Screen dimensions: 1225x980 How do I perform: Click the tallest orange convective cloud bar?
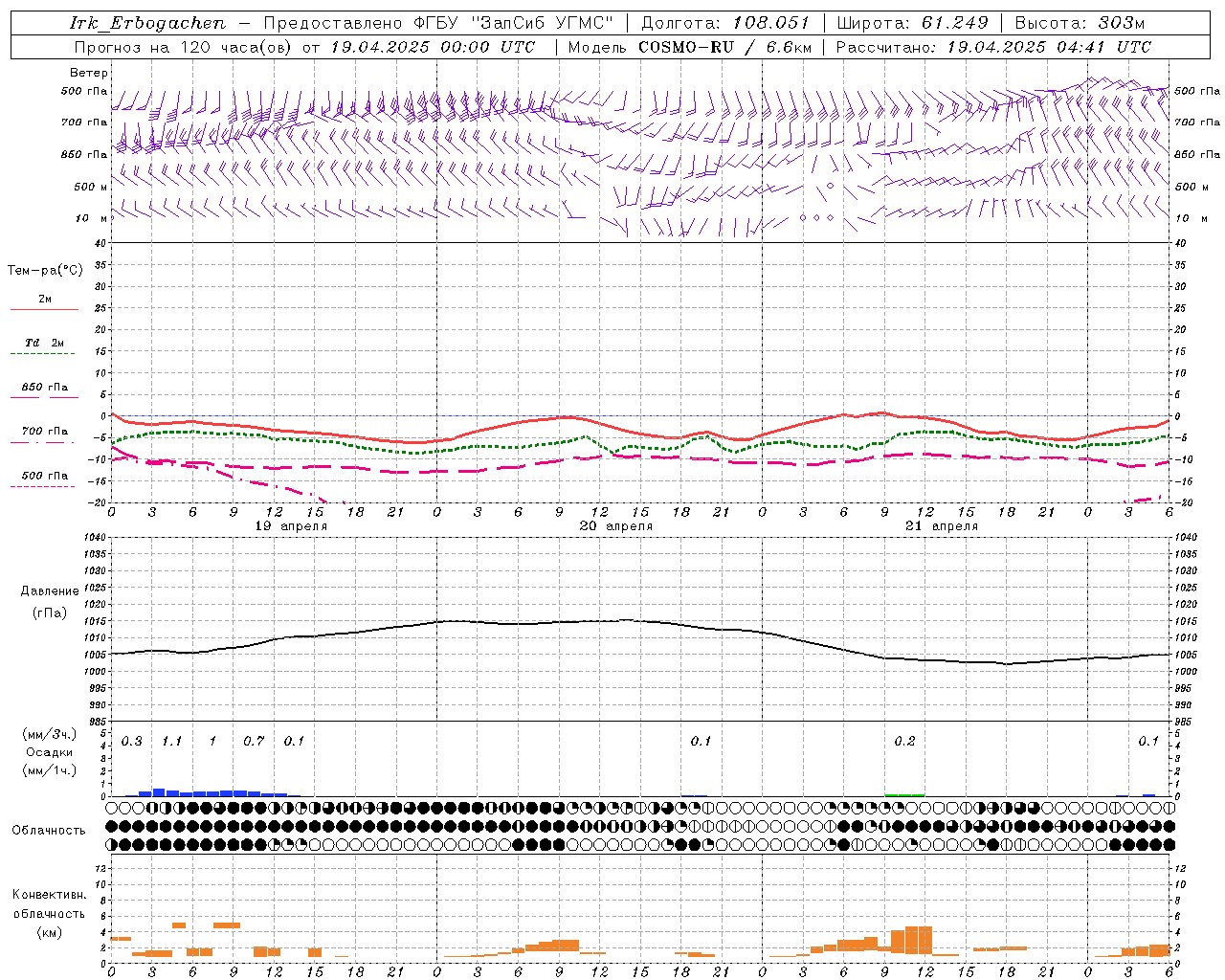[x=918, y=940]
